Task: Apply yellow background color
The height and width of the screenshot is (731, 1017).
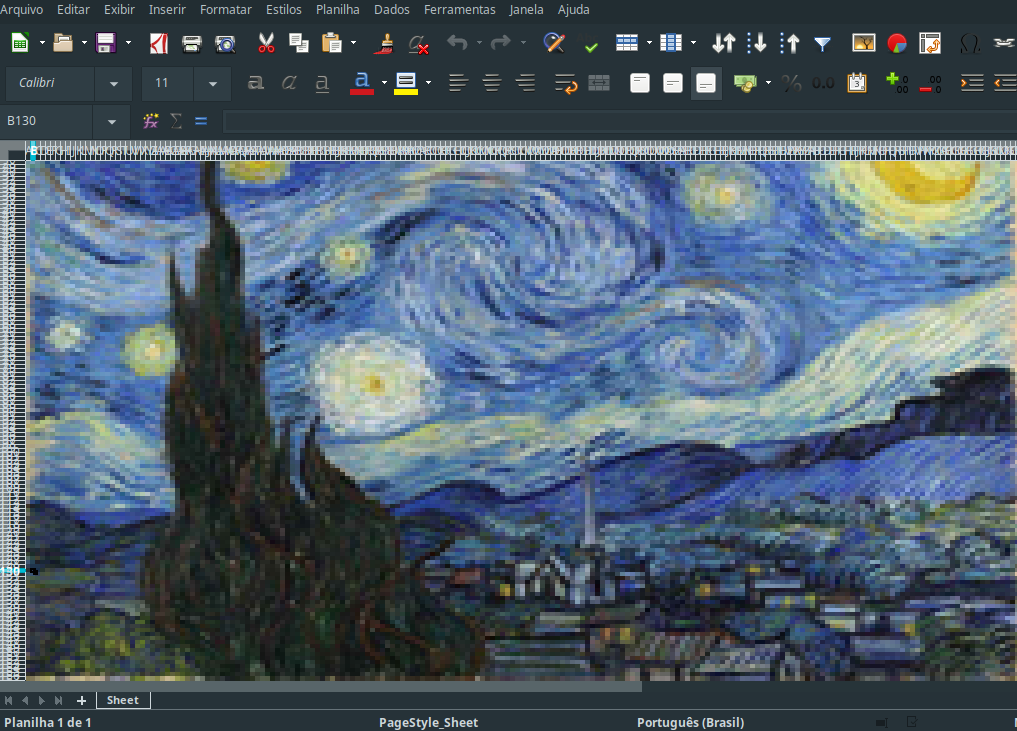Action: pos(406,83)
